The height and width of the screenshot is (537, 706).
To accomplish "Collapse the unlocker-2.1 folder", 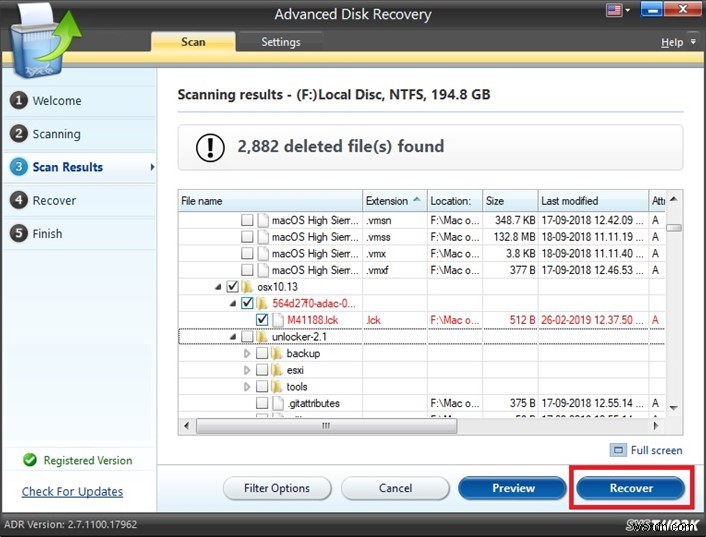I will point(233,337).
